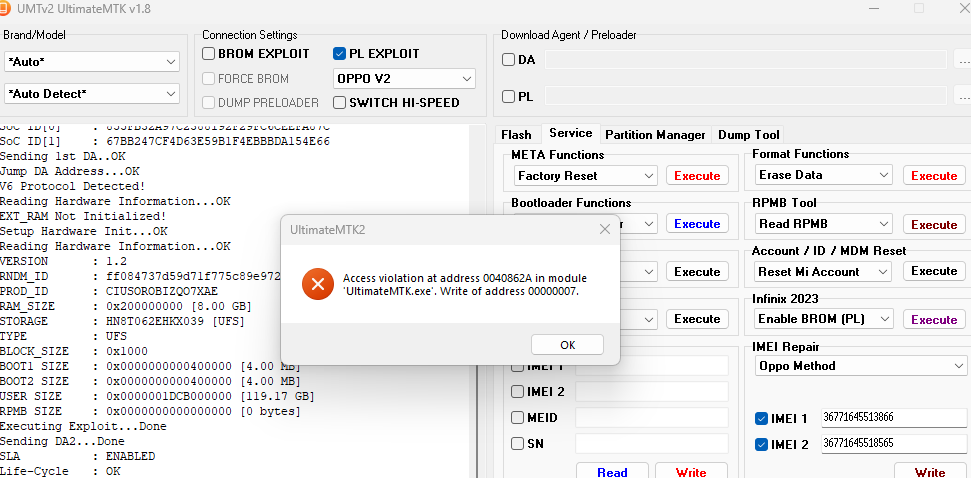This screenshot has height=478, width=971.
Task: Enable the BROM EXPLOIT checkbox
Action: pos(209,54)
